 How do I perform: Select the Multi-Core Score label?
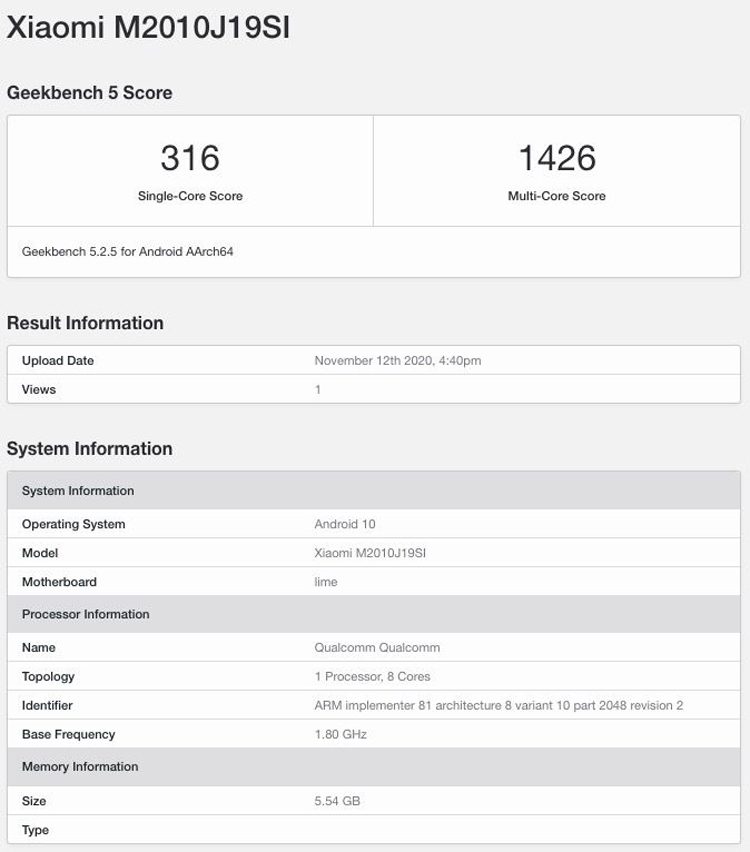click(x=557, y=196)
